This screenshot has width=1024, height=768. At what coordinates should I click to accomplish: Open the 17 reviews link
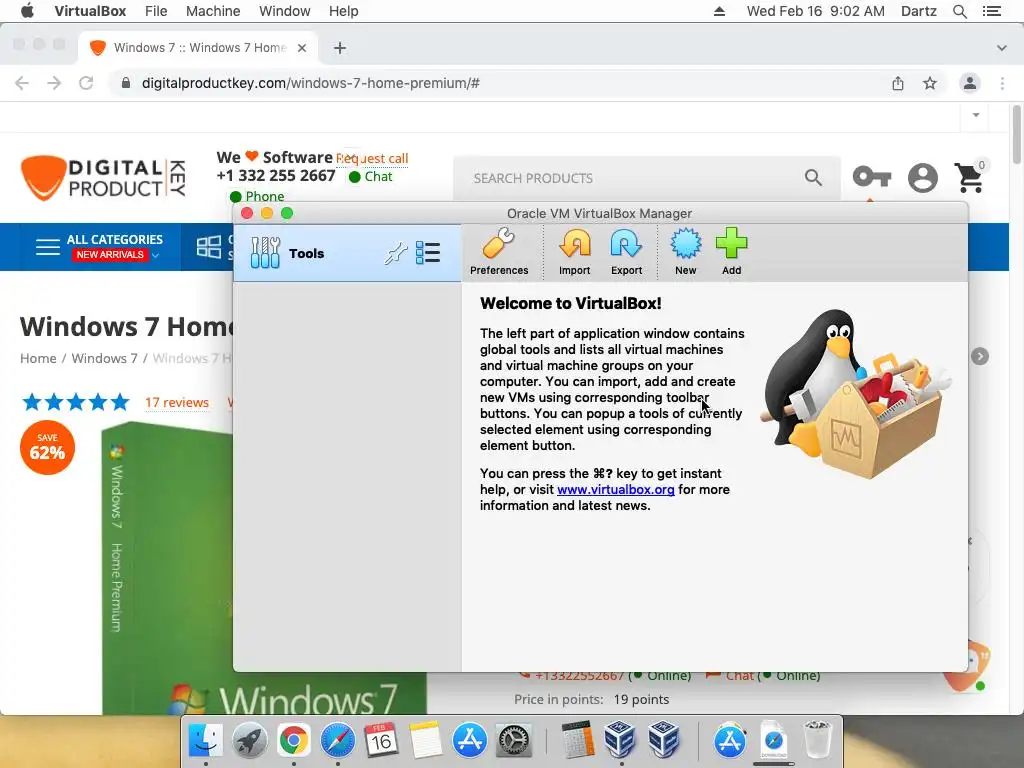tap(177, 402)
